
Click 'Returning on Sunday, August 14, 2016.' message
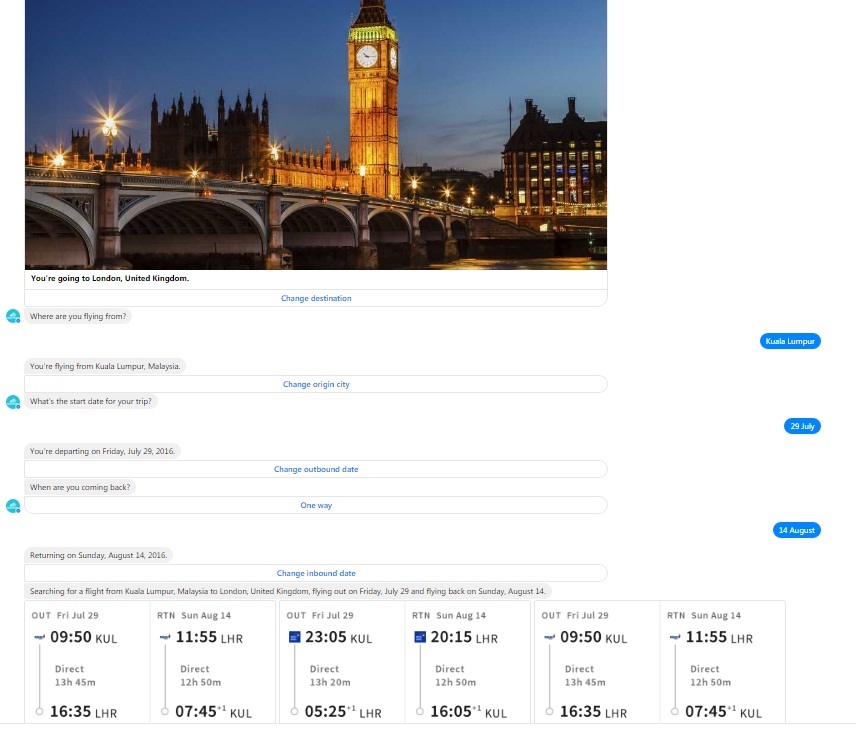click(98, 555)
